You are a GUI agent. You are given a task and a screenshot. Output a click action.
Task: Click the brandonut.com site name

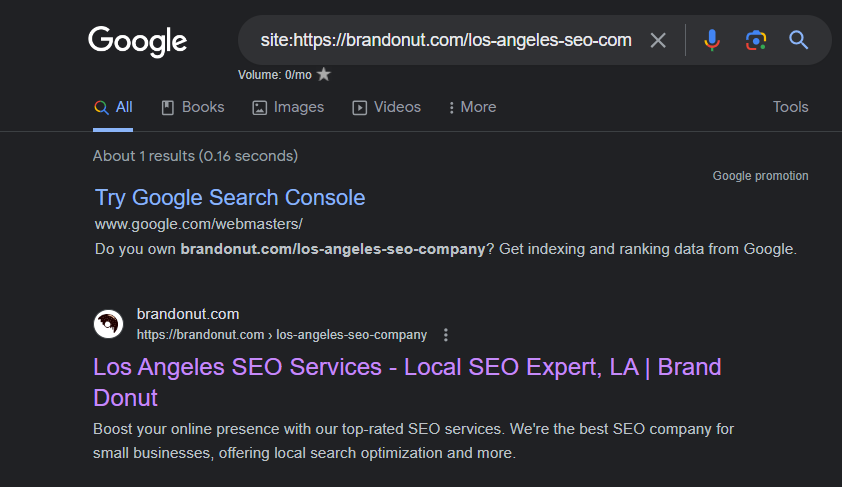[188, 314]
